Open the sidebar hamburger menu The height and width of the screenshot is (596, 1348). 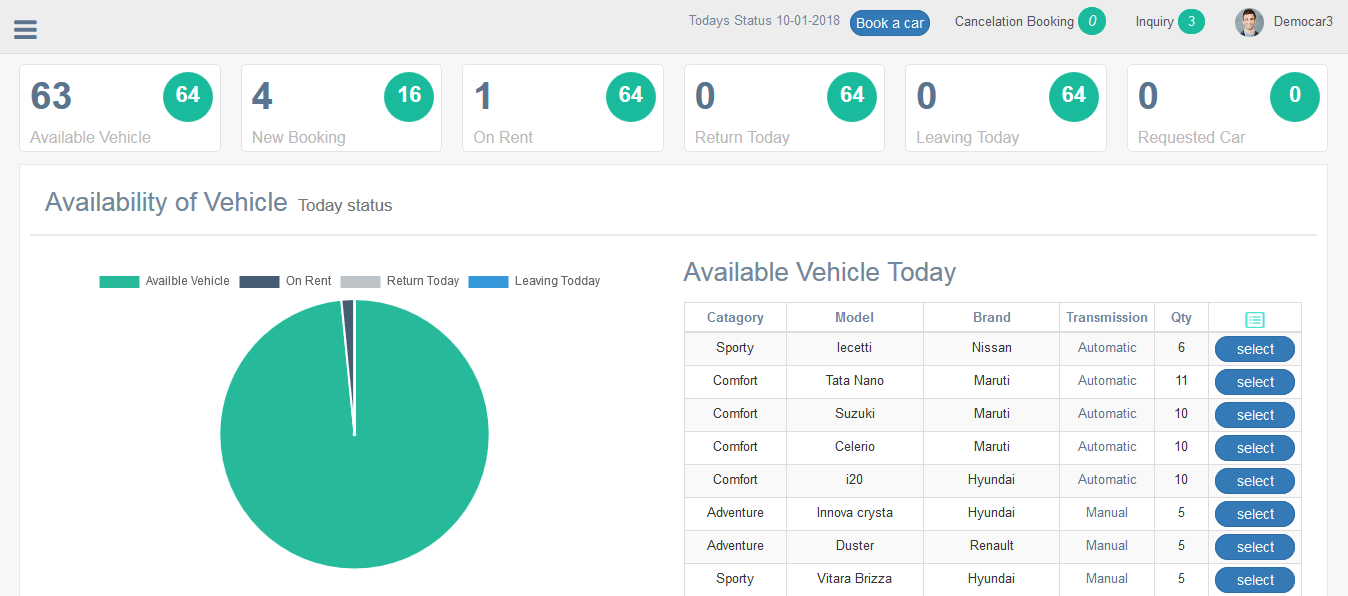[x=25, y=28]
